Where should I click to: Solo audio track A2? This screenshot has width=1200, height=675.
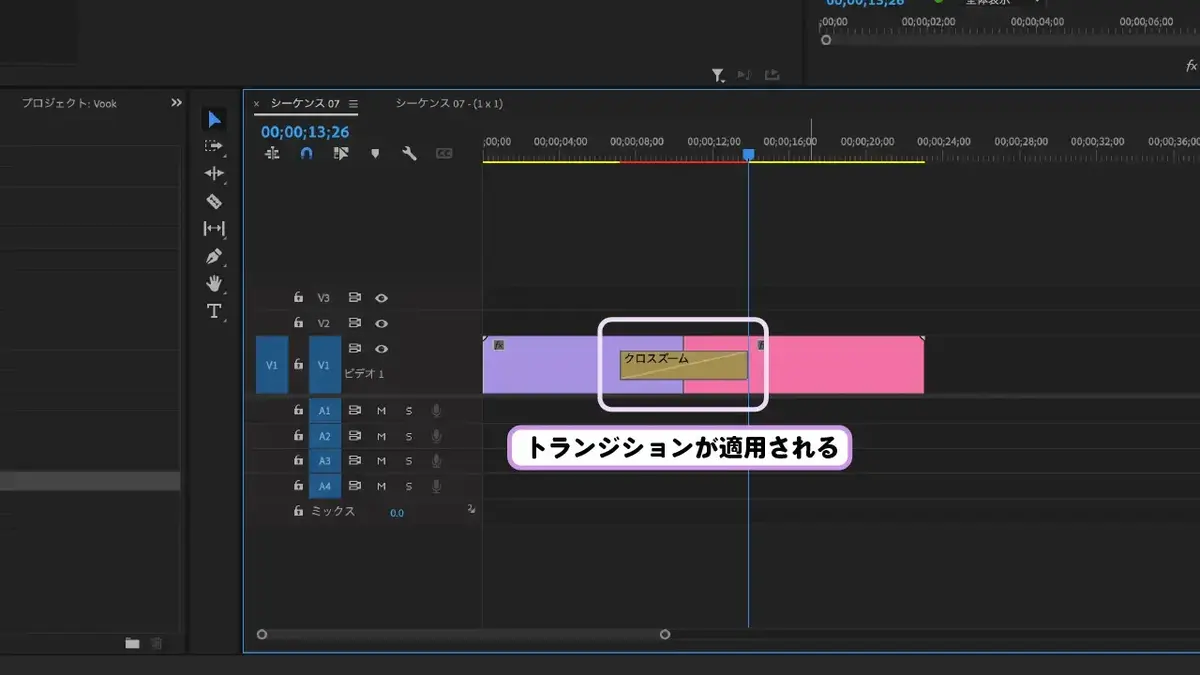point(408,436)
